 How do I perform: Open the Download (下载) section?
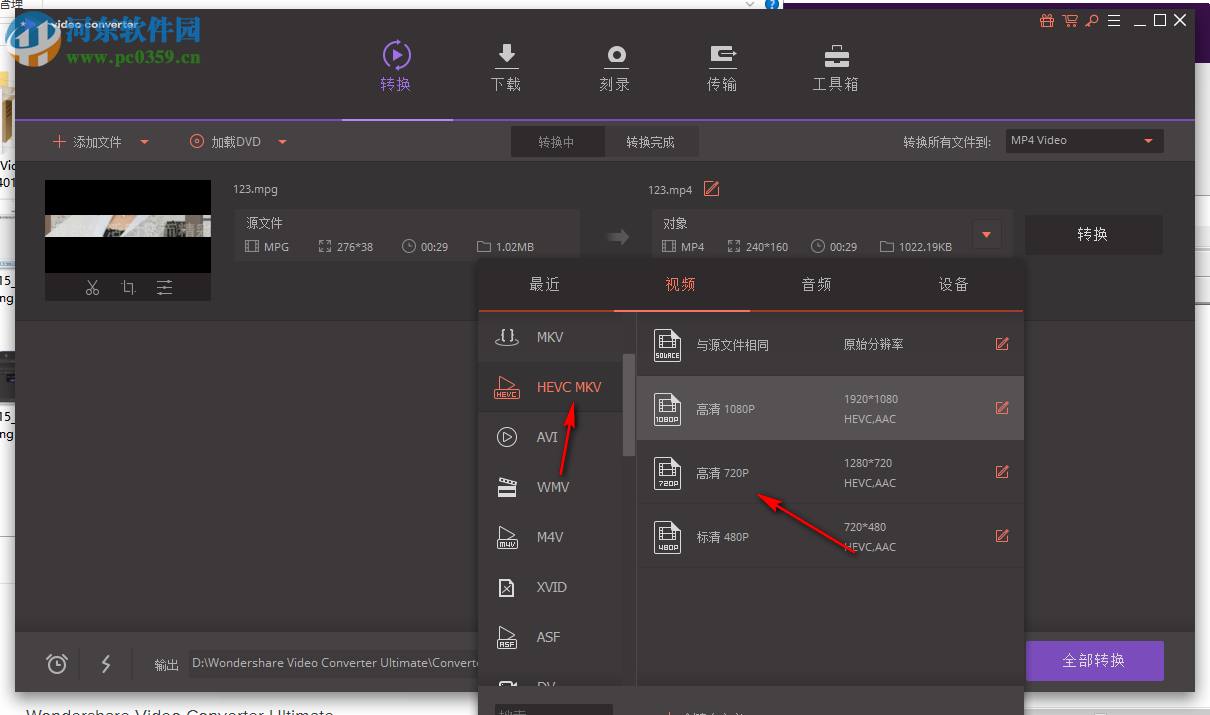tap(506, 68)
